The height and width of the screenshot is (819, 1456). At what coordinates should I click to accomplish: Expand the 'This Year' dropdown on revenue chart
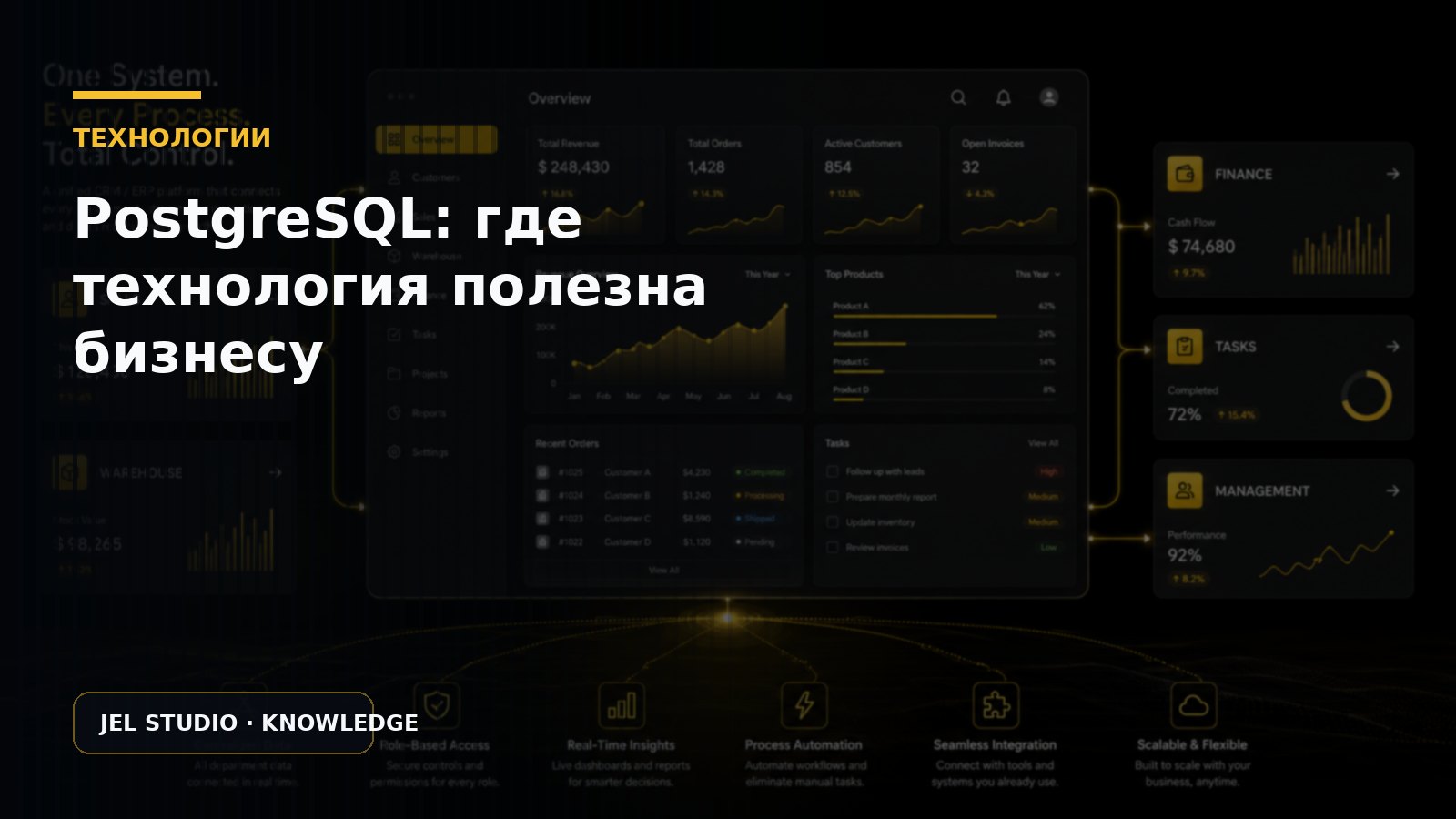767,274
